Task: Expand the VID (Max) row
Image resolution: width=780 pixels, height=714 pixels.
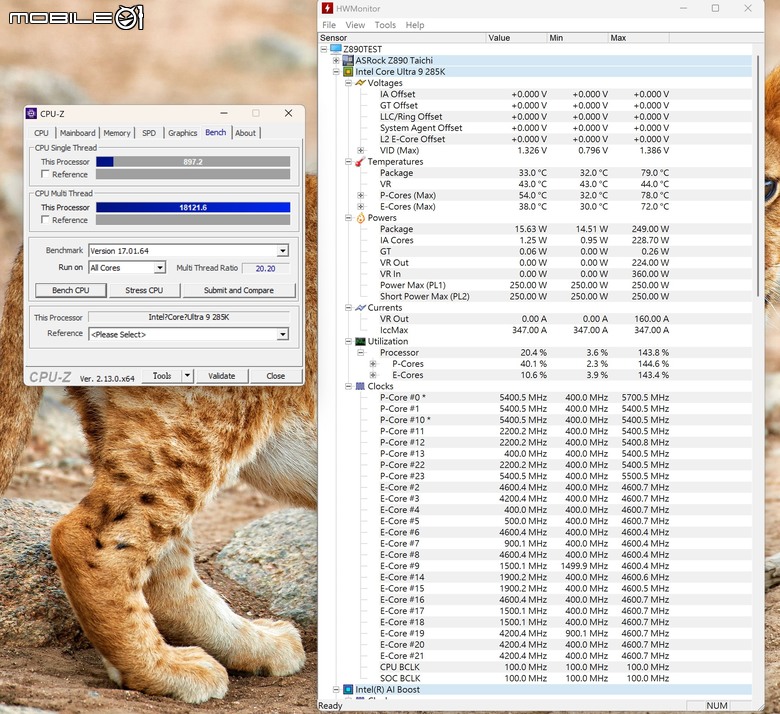Action: (x=361, y=150)
